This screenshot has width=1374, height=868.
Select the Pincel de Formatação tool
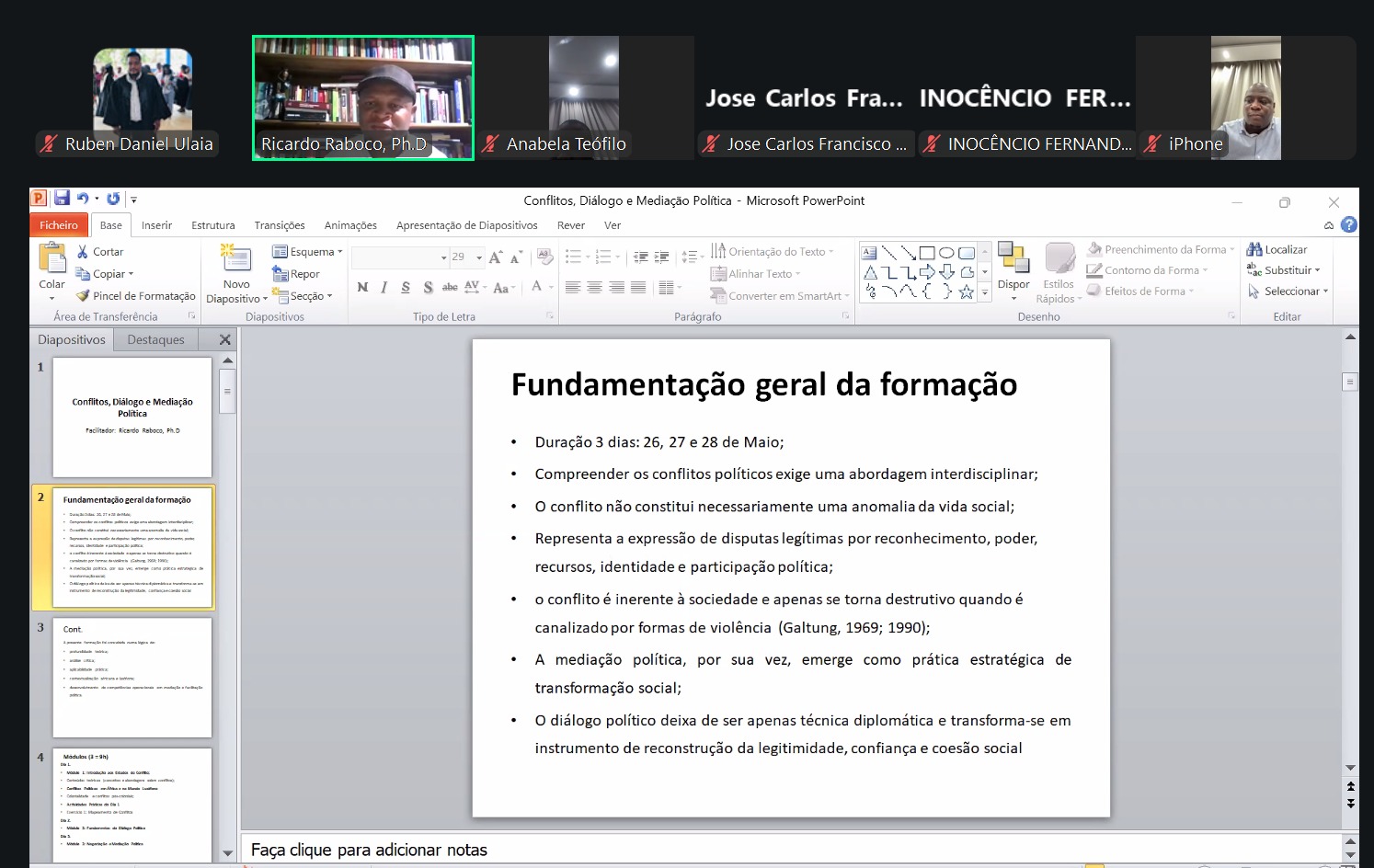pyautogui.click(x=136, y=296)
